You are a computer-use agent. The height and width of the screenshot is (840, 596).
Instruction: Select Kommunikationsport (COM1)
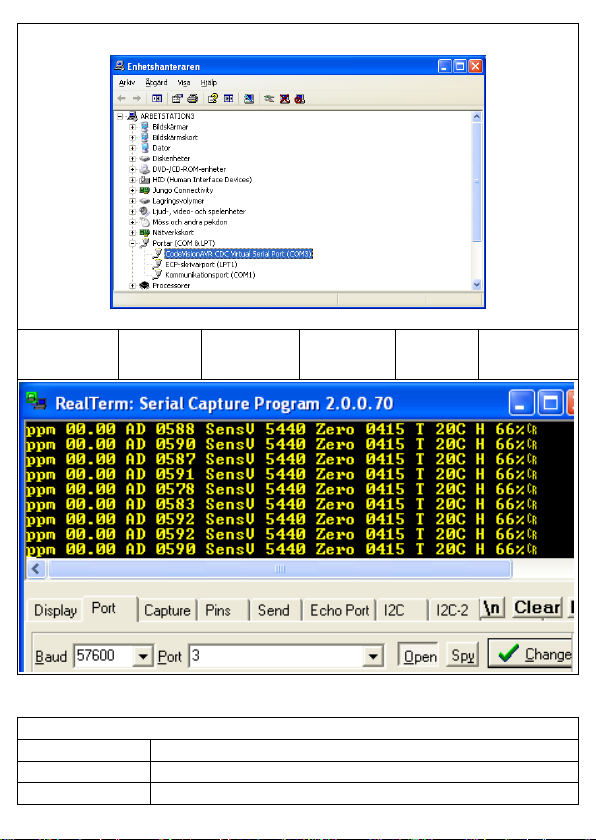click(x=210, y=275)
